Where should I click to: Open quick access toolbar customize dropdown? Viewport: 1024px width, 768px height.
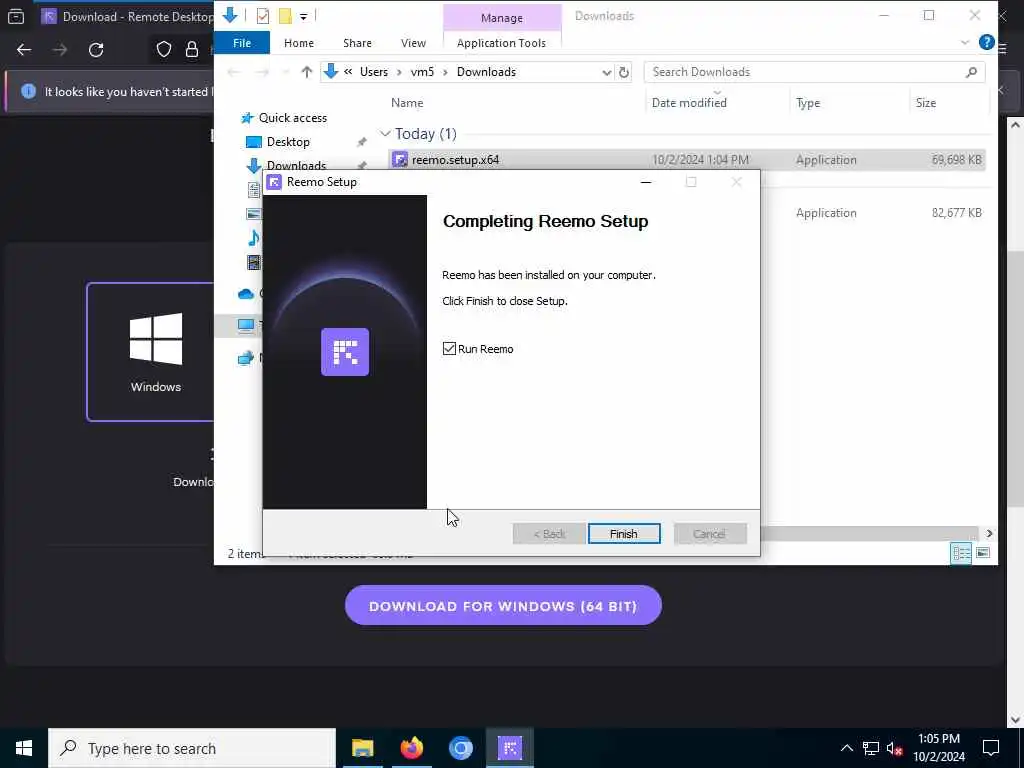pyautogui.click(x=304, y=16)
